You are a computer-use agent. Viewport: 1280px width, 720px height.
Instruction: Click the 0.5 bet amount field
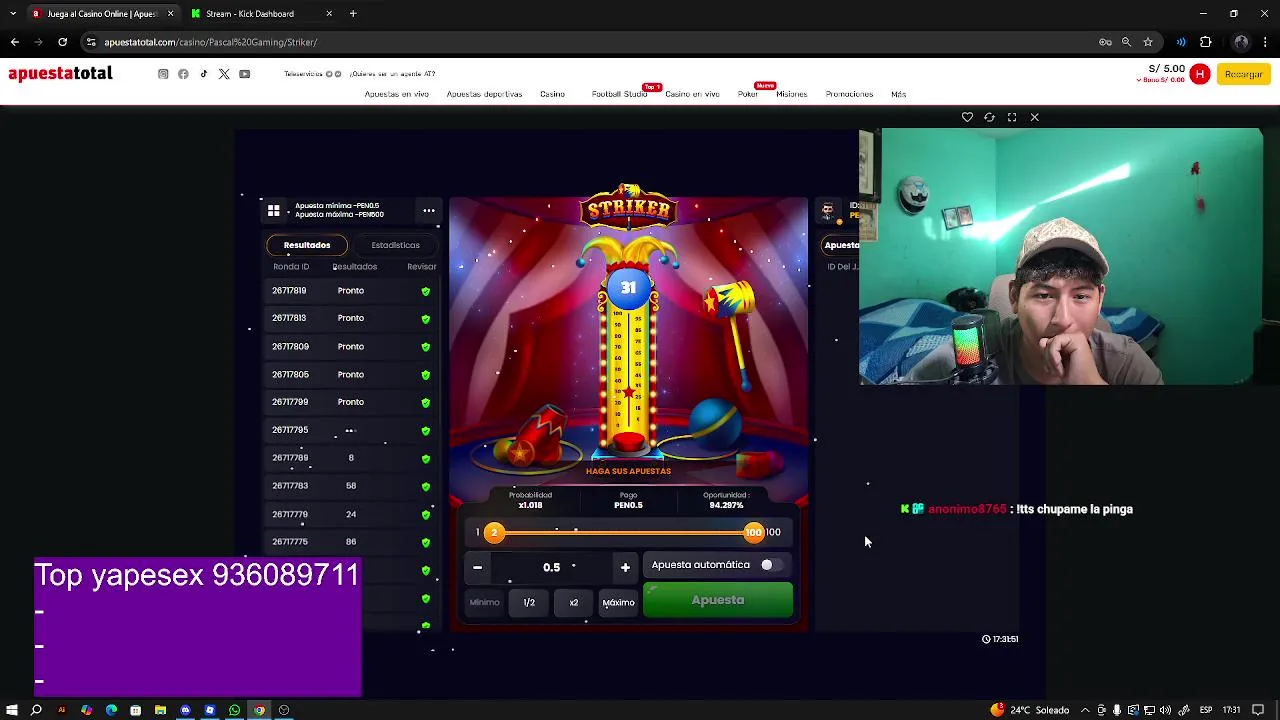tap(551, 567)
